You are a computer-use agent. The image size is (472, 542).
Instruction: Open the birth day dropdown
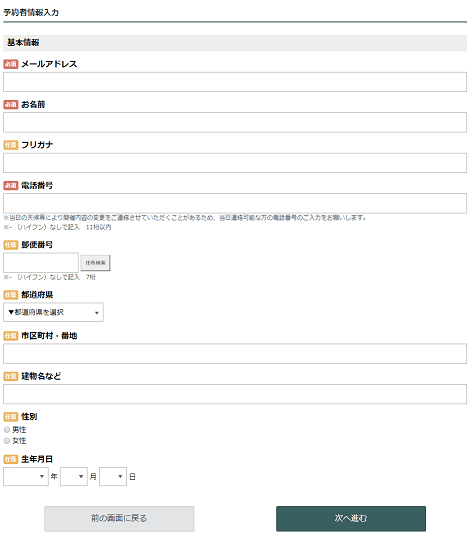click(113, 476)
